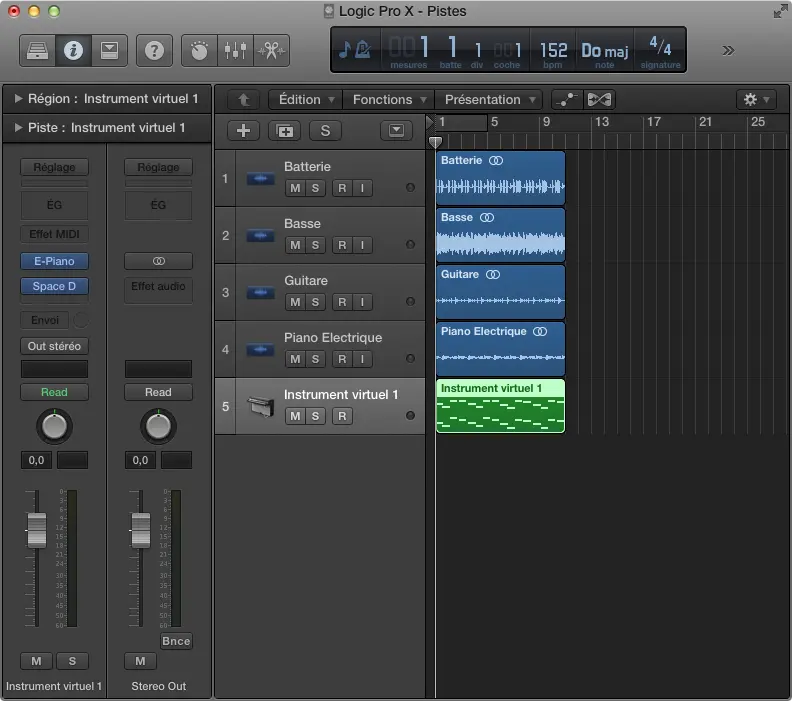Open the Mixer faders icon
Viewport: 792px width, 701px height.
coord(235,50)
